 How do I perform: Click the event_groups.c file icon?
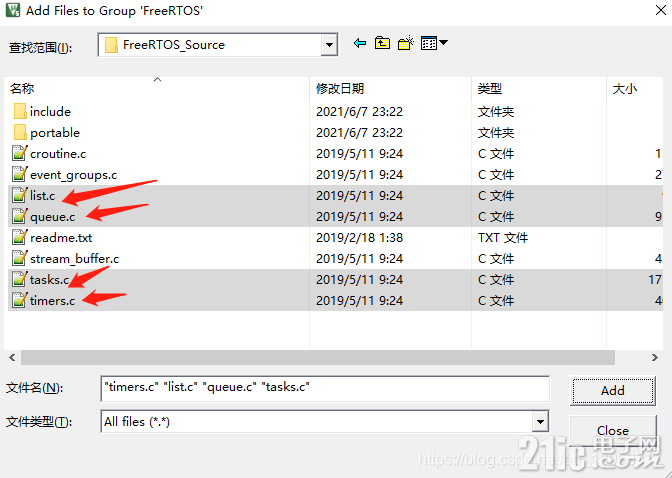[20, 174]
